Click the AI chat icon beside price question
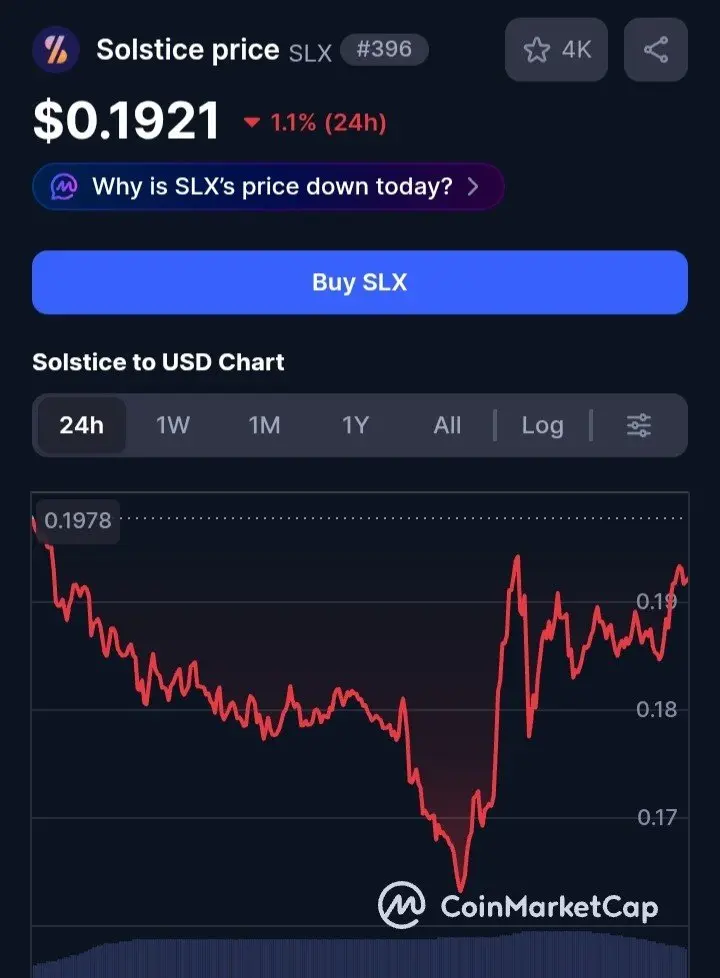The image size is (720, 978). (64, 186)
